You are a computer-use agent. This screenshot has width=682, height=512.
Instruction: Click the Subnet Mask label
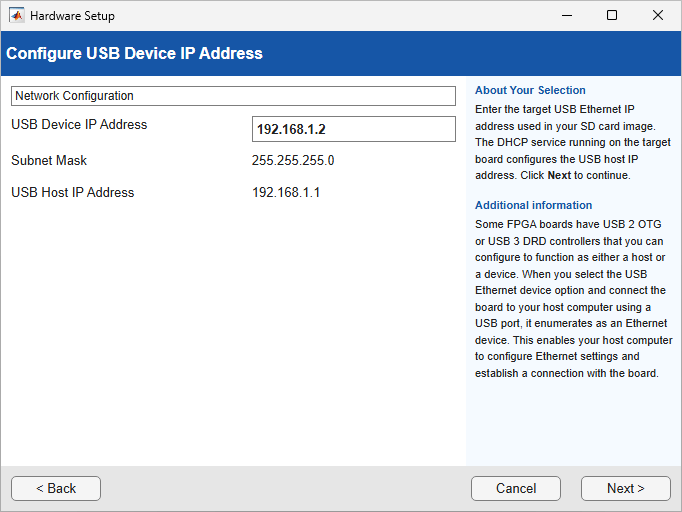click(49, 160)
